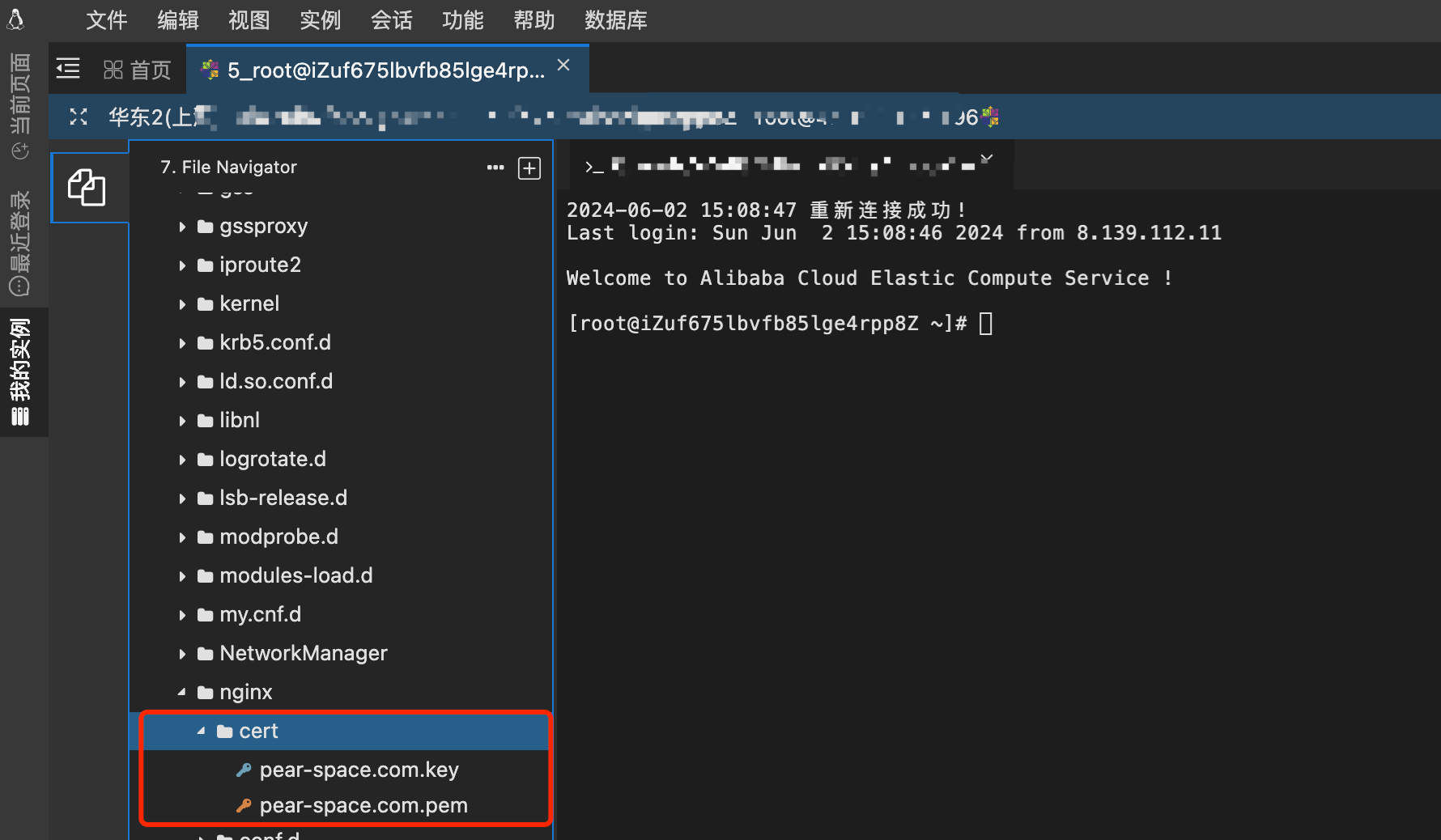
Task: Click the File Navigator panel title
Action: point(228,167)
